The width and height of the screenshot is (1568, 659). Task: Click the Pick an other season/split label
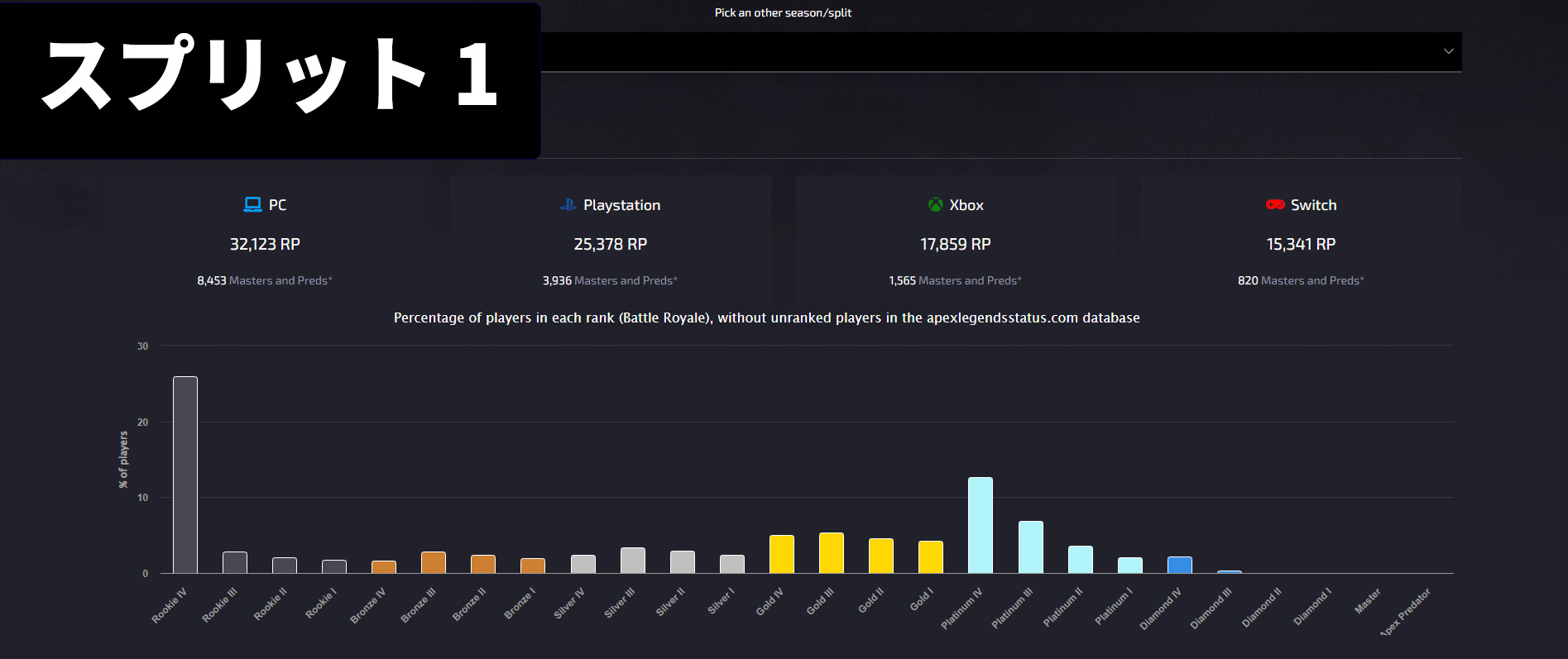783,12
